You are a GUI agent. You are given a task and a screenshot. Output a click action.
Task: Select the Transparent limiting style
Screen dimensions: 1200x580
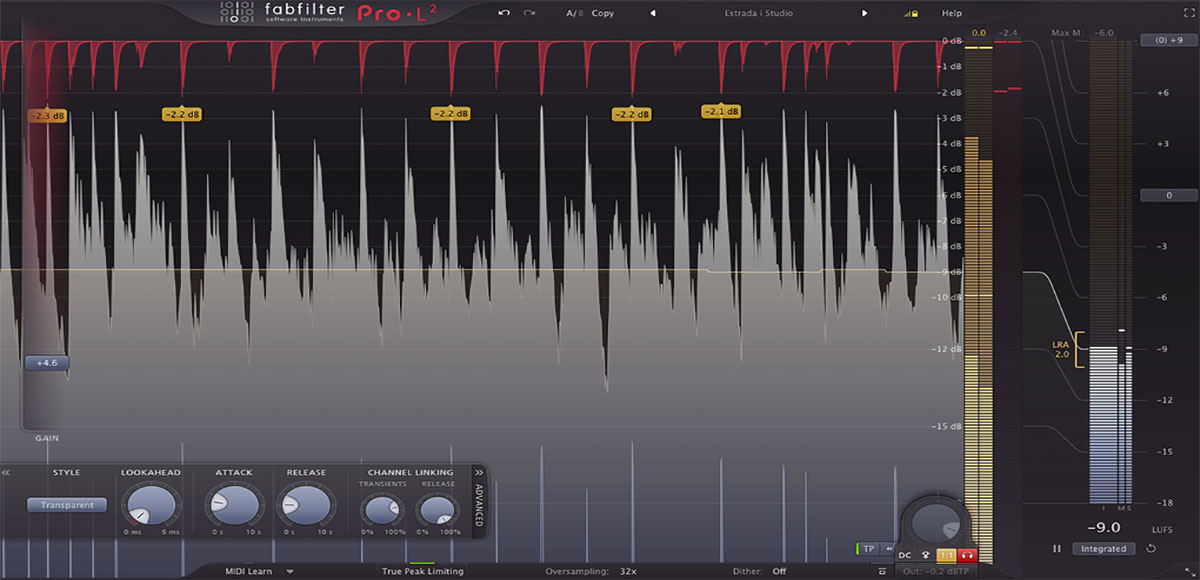(x=66, y=505)
